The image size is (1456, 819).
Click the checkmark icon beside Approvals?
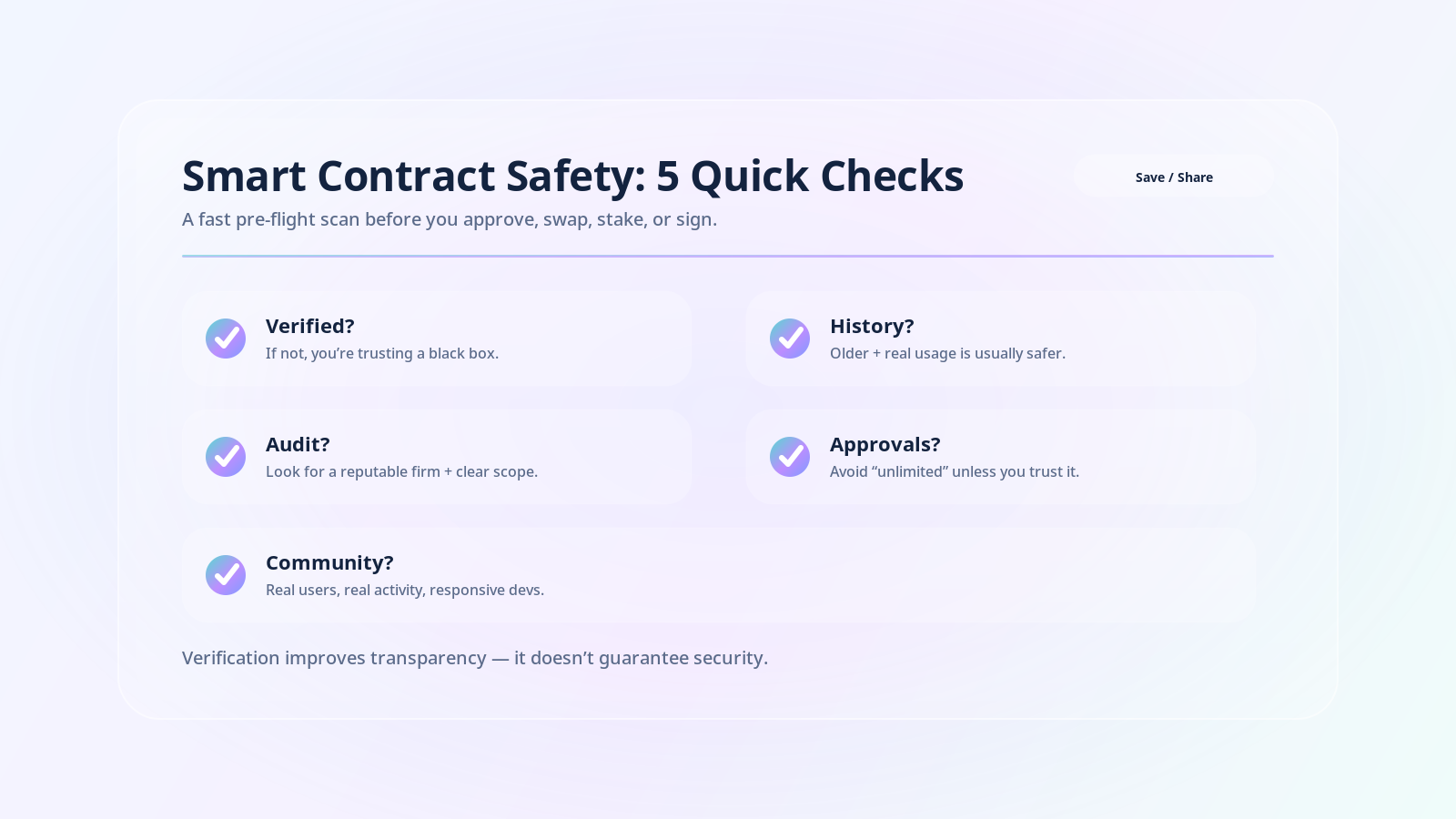tap(790, 457)
